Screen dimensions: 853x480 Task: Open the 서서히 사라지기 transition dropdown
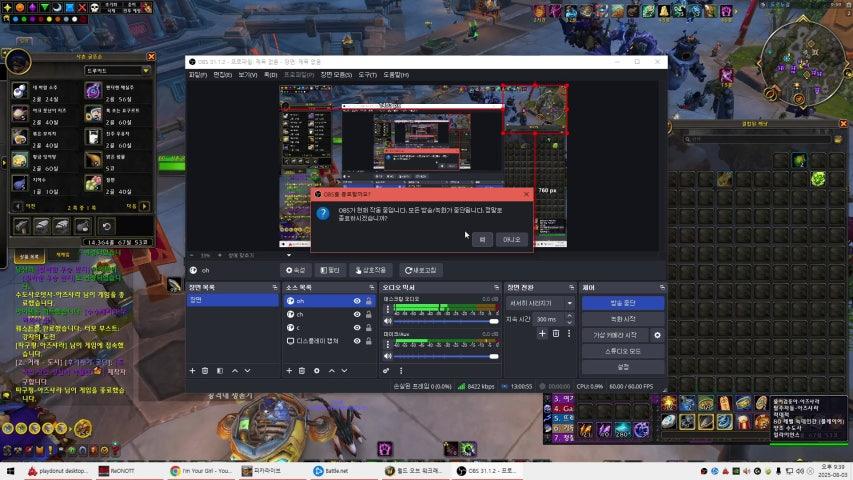[540, 303]
